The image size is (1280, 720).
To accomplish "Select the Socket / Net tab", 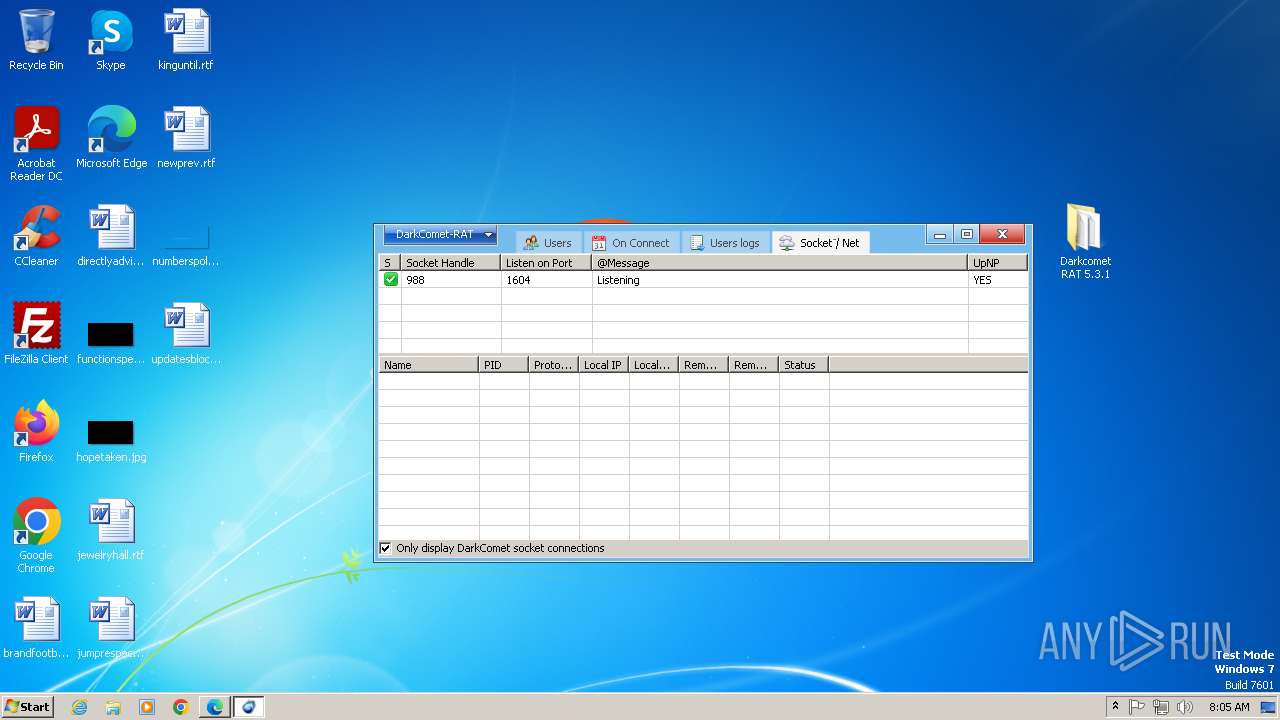I will [820, 242].
